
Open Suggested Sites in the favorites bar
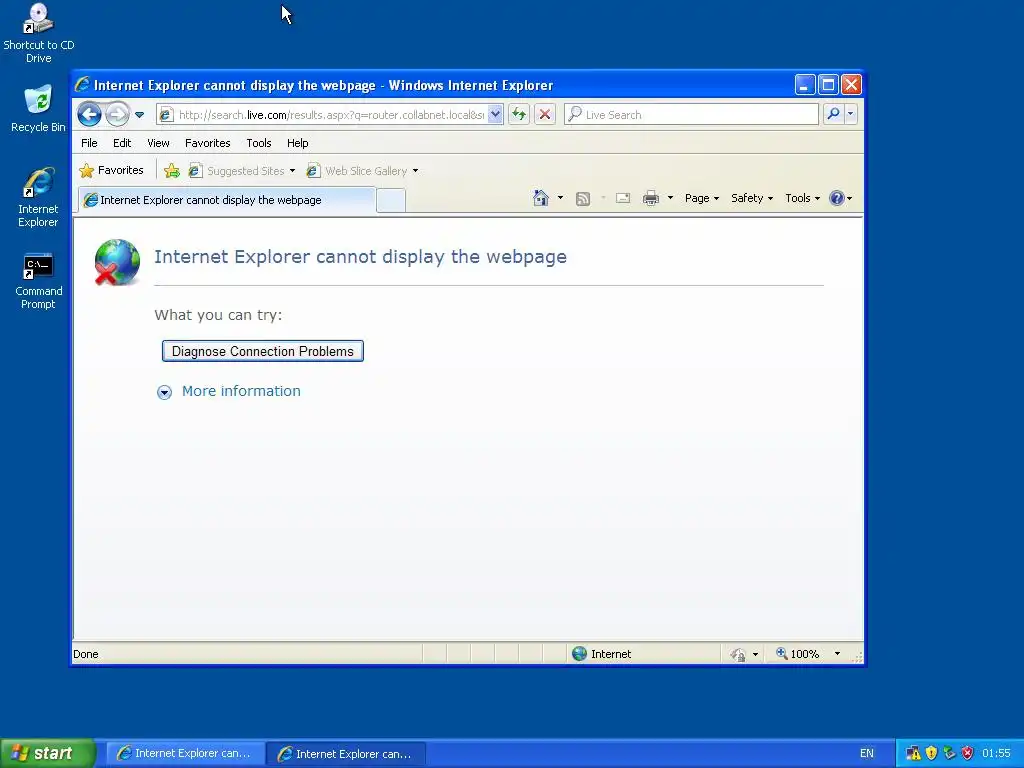click(242, 171)
